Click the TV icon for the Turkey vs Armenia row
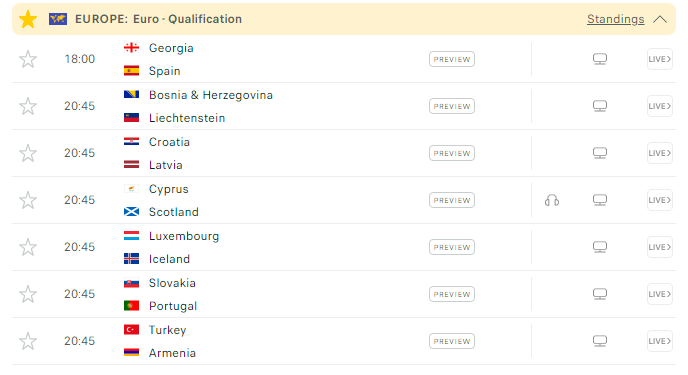The width and height of the screenshot is (688, 375). click(600, 341)
